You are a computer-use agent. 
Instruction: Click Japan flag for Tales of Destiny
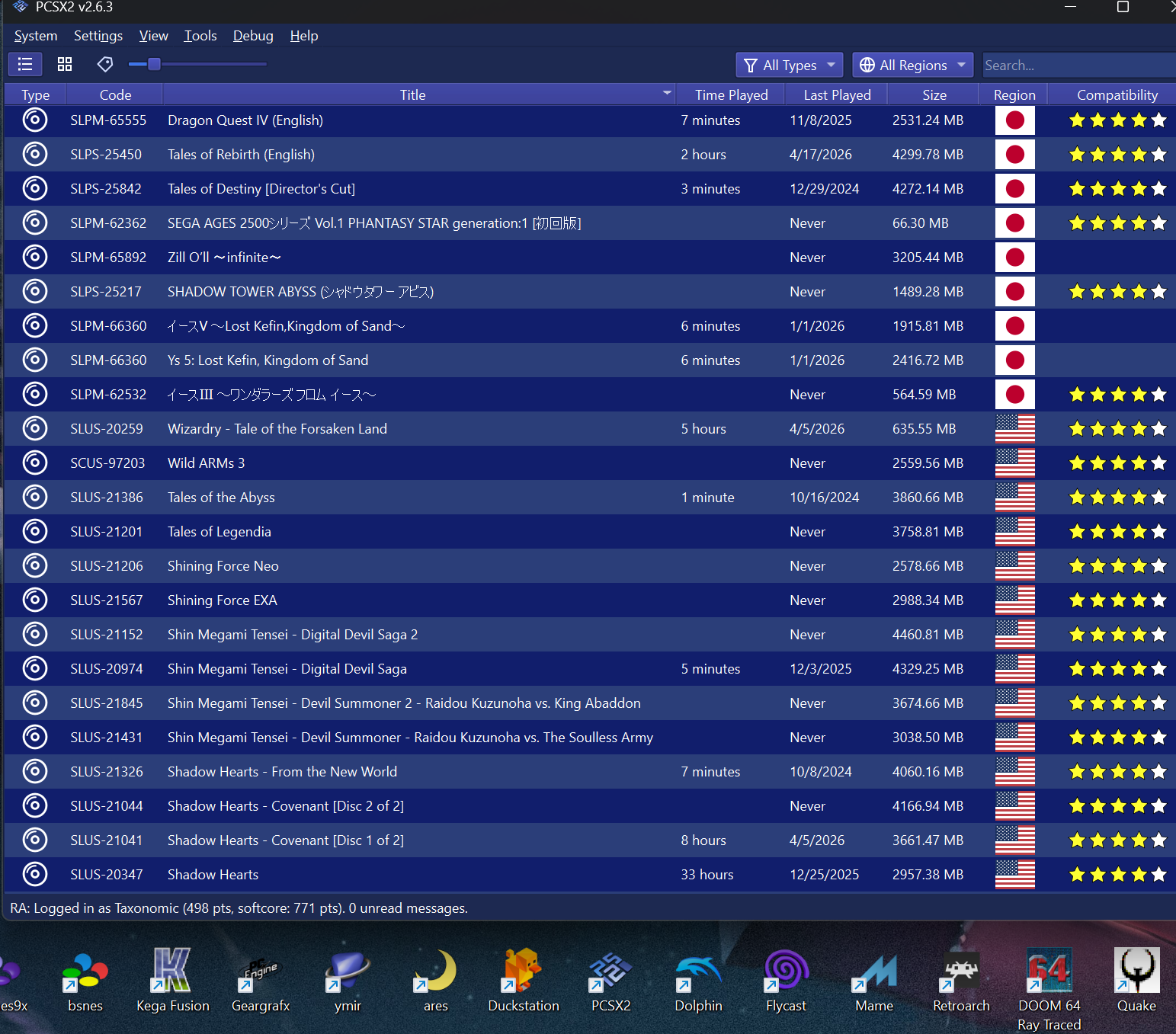(1015, 189)
